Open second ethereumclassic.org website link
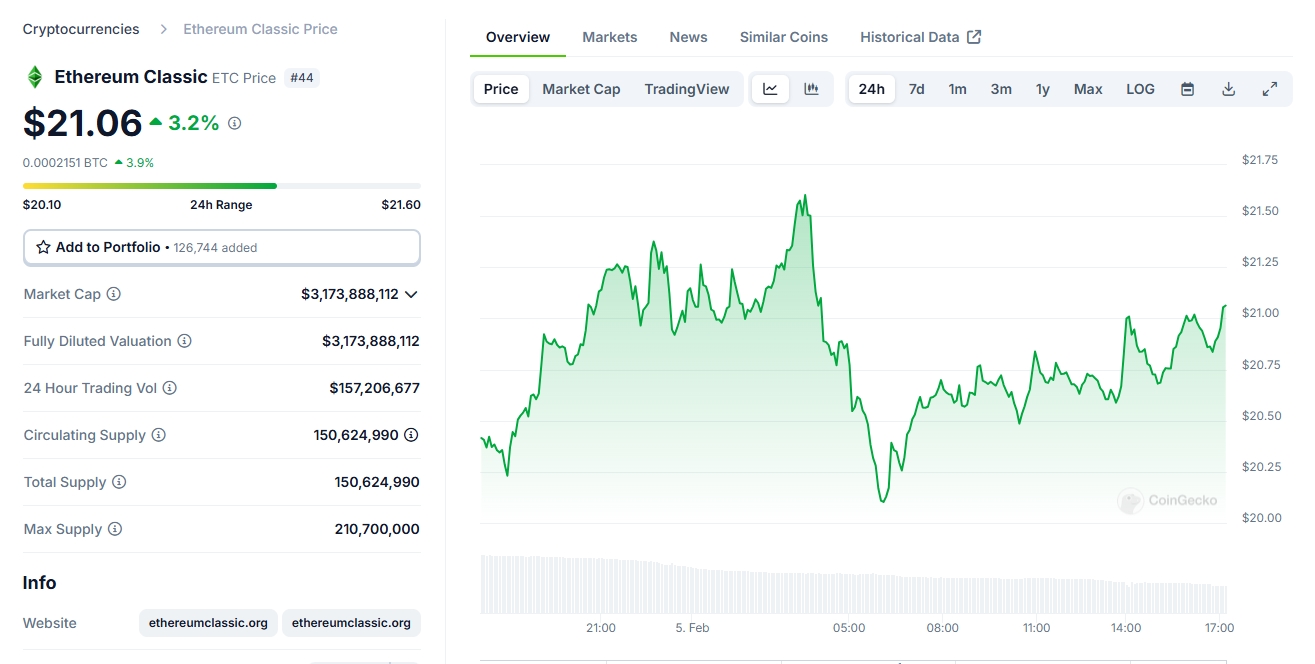This screenshot has width=1315, height=664. 351,623
